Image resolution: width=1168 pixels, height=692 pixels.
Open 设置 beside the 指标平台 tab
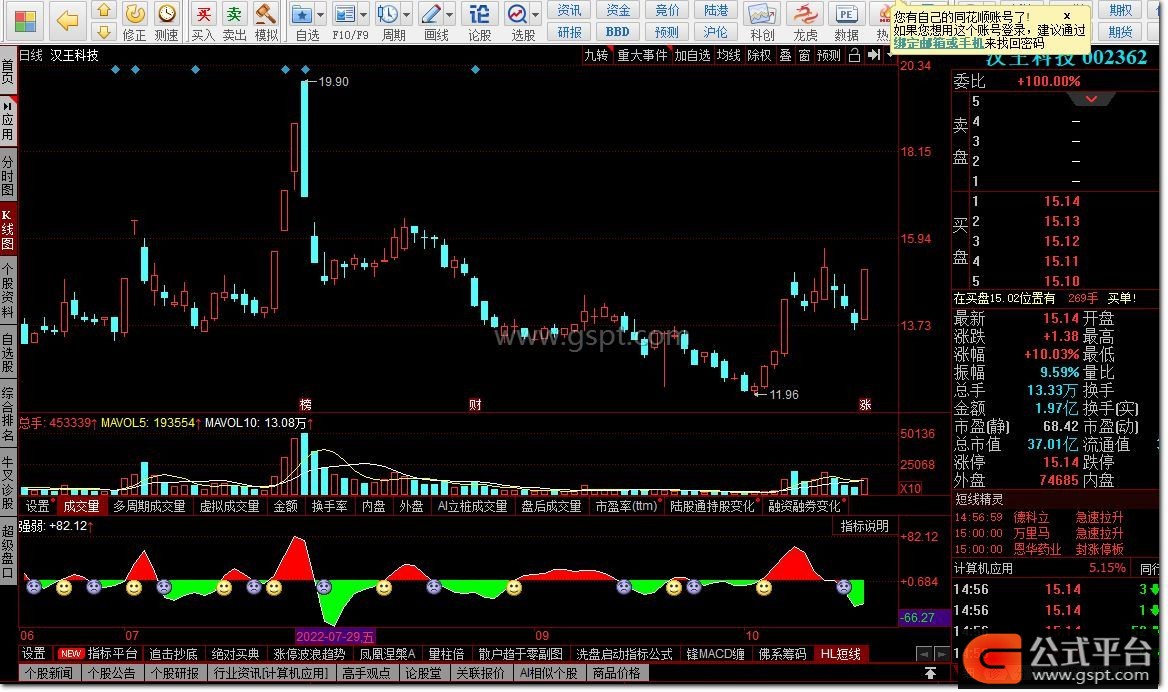point(34,654)
